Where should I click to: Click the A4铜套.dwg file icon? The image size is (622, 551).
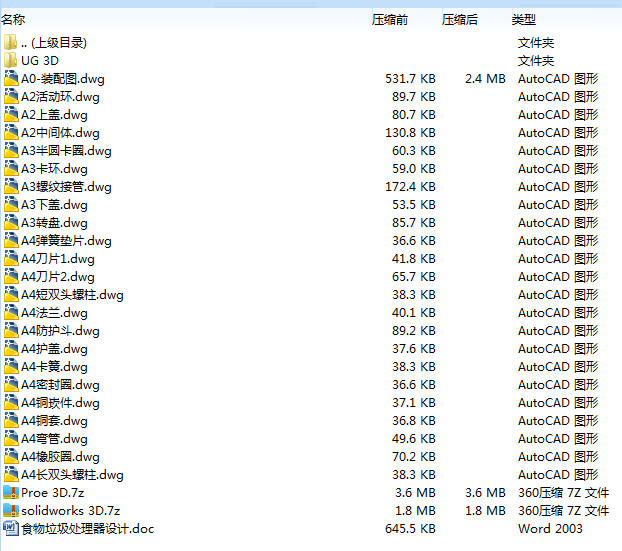click(11, 420)
